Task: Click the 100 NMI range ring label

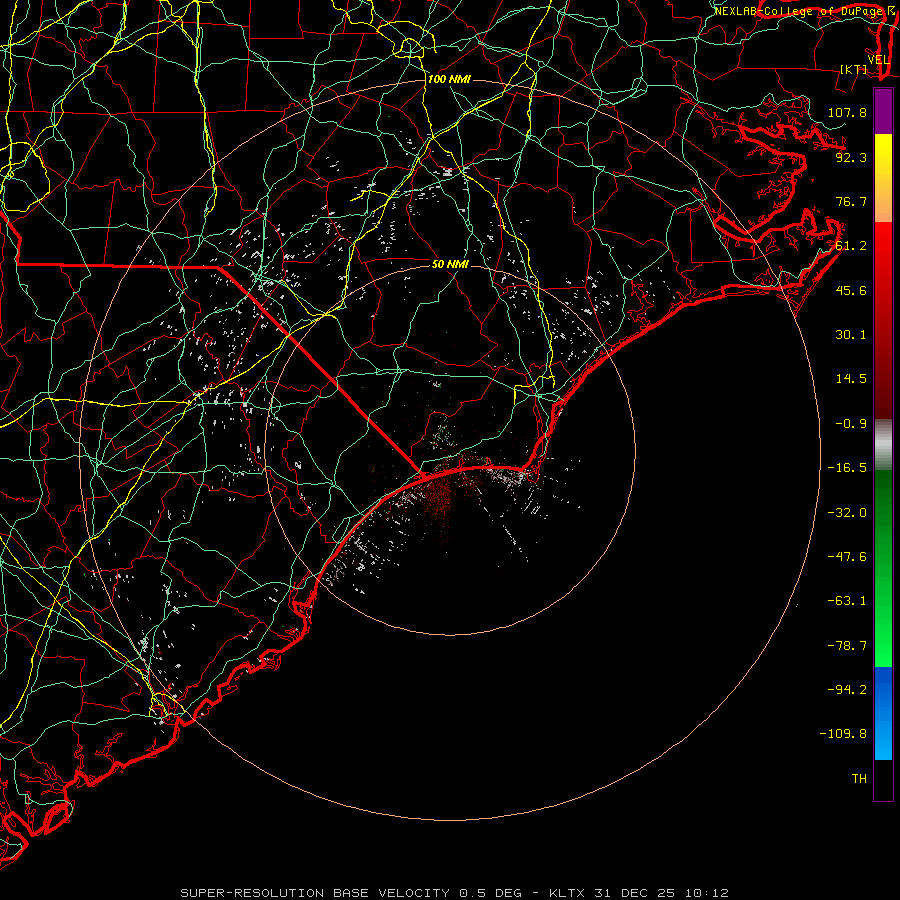Action: point(449,79)
